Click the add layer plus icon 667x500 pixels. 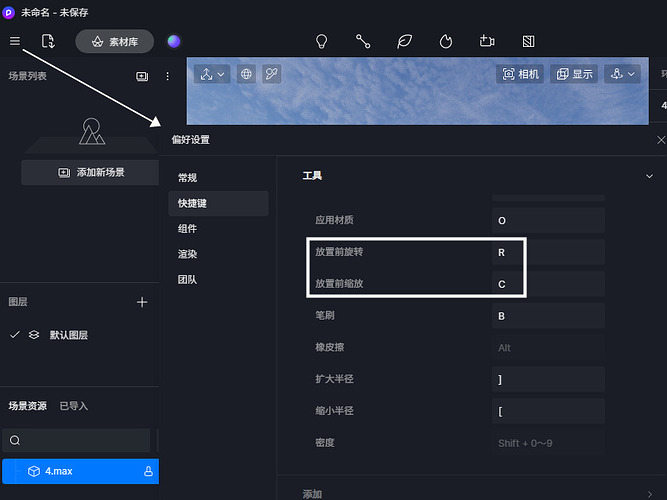point(142,302)
